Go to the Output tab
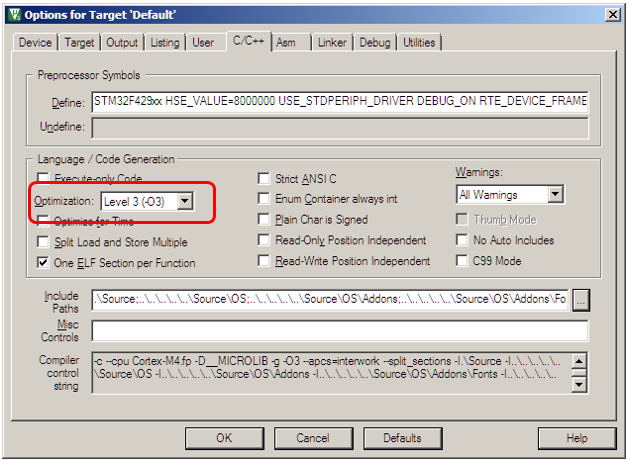Screen dimensions: 630x460 (122, 43)
